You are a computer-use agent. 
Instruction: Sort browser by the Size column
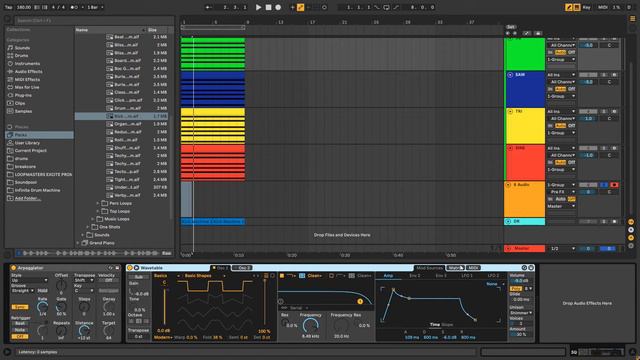pyautogui.click(x=157, y=30)
